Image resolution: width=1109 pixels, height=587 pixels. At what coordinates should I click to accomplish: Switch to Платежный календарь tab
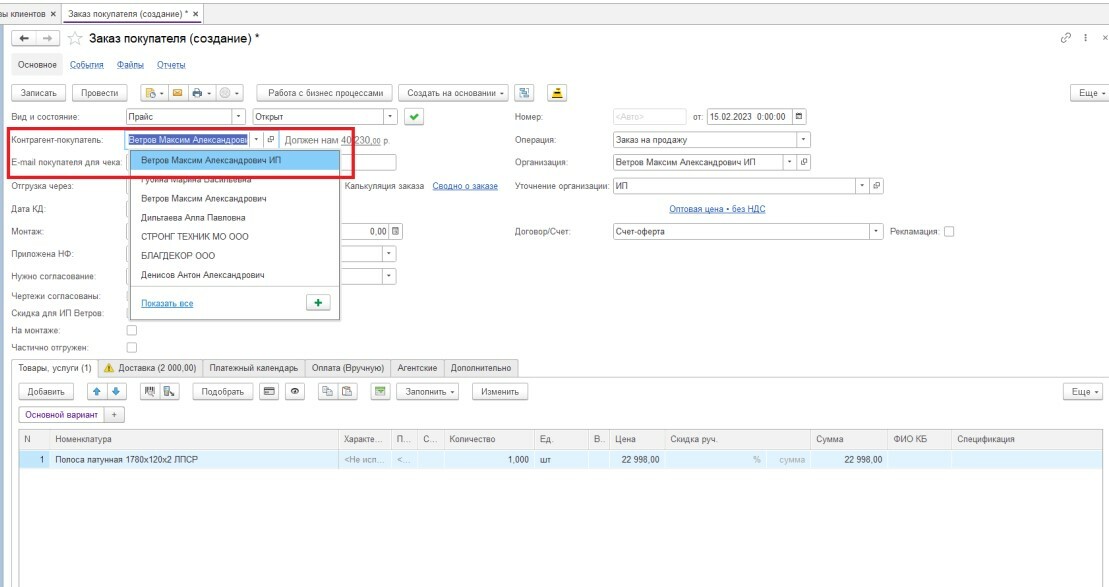(254, 368)
